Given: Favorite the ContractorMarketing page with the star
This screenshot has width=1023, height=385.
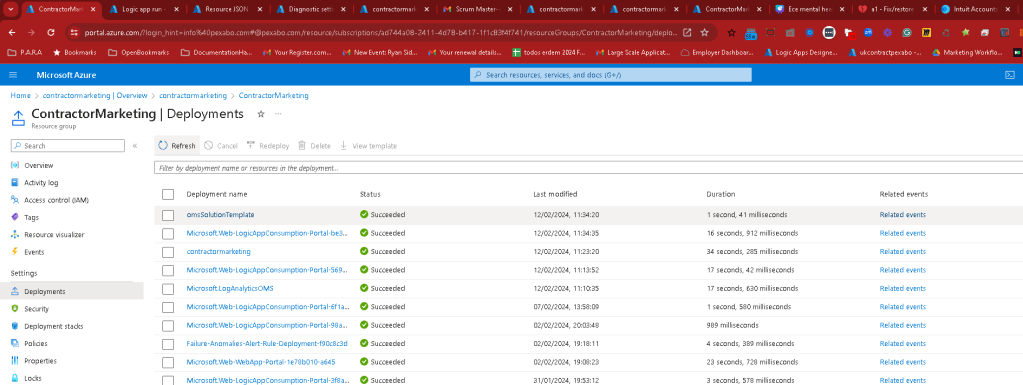Looking at the screenshot, I should 261,114.
